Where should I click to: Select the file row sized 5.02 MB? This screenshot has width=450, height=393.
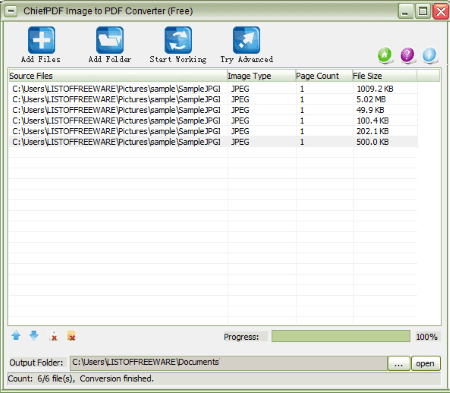point(213,99)
